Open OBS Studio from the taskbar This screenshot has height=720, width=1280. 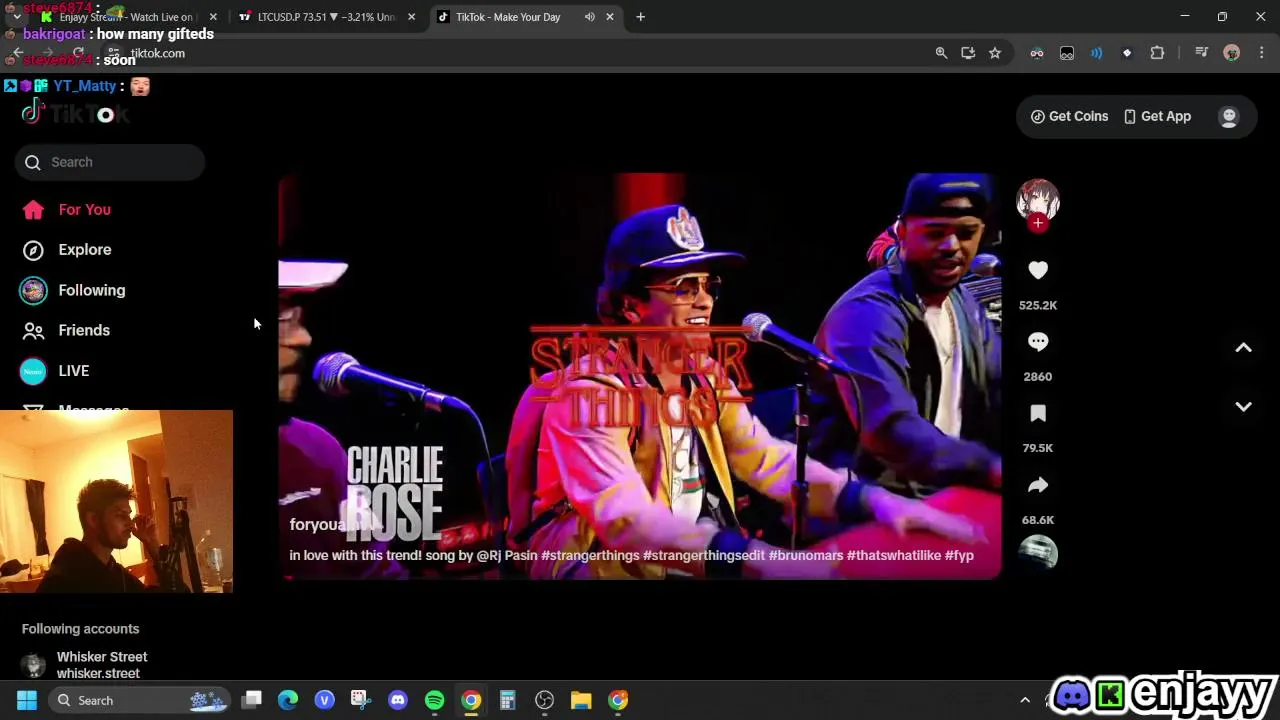[x=545, y=700]
